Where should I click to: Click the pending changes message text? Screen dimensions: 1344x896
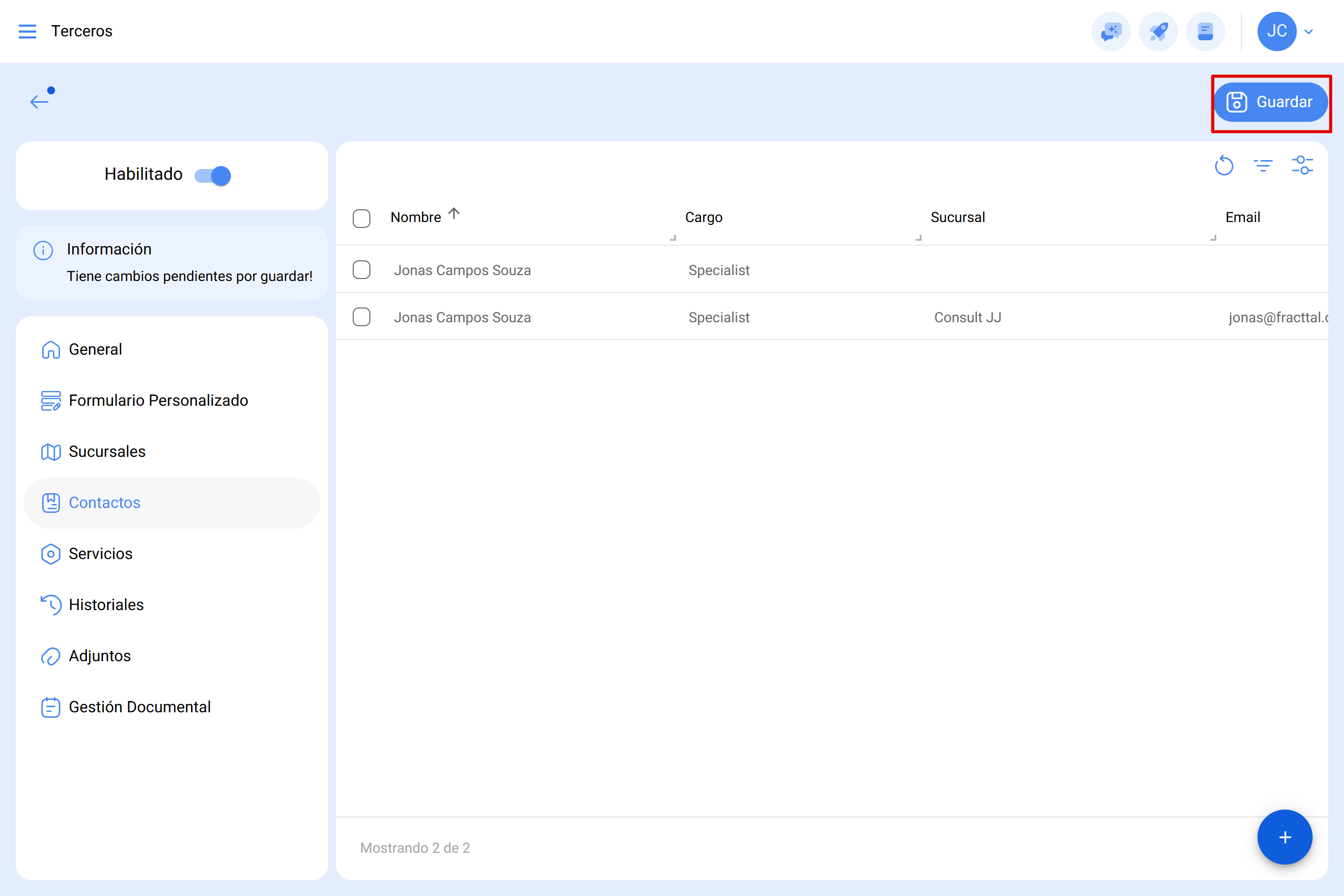tap(190, 277)
